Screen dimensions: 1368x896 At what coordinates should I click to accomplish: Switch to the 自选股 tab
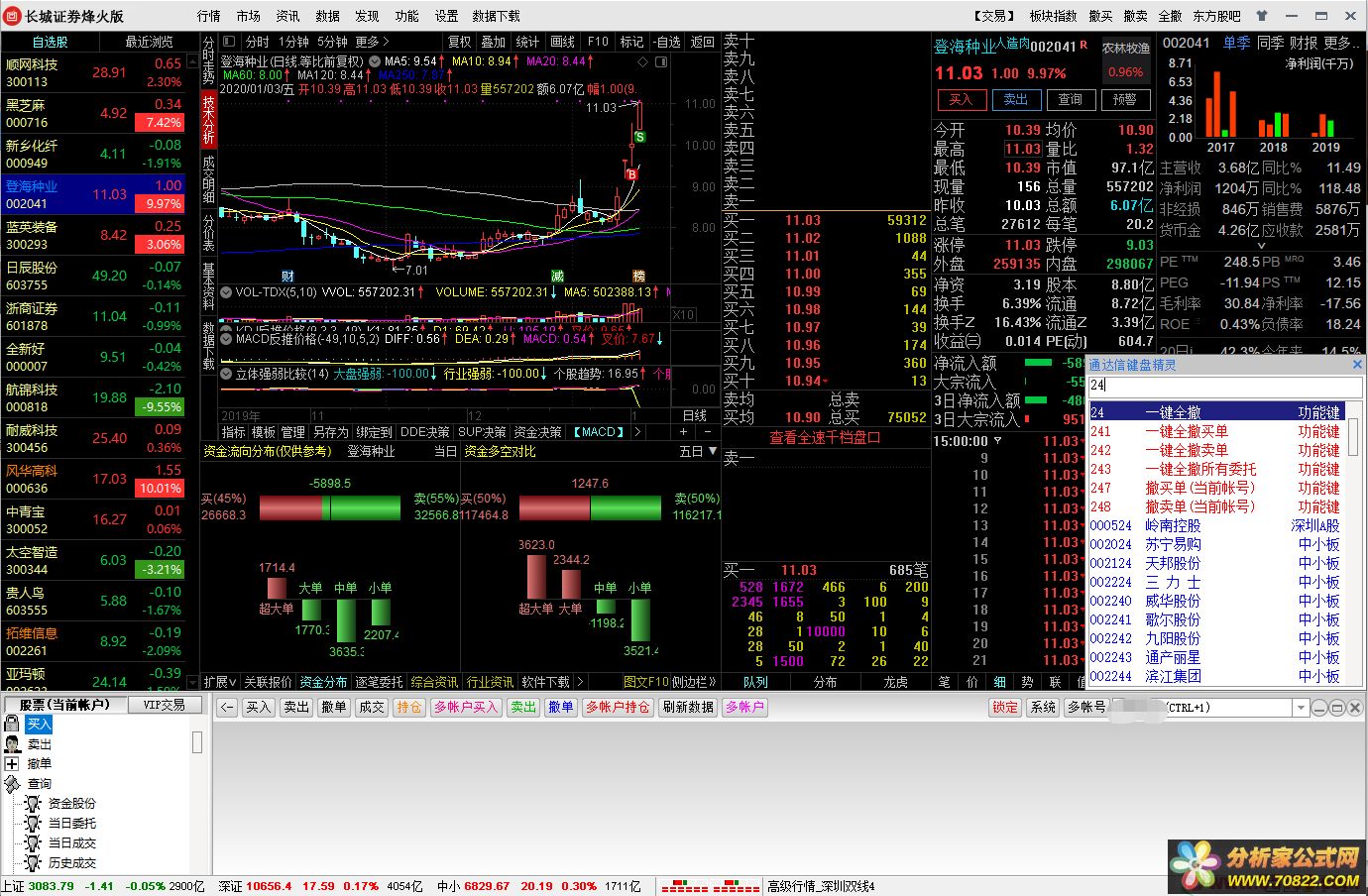51,42
